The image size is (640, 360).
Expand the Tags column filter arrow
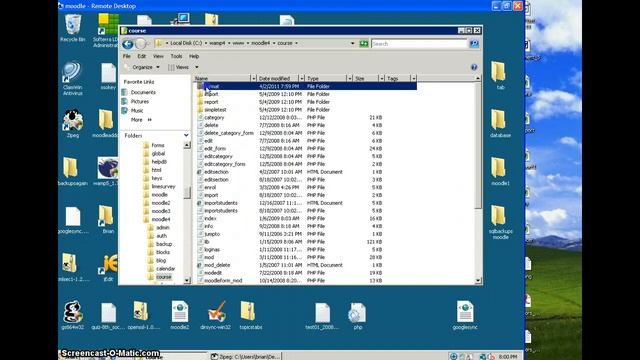pyautogui.click(x=413, y=78)
